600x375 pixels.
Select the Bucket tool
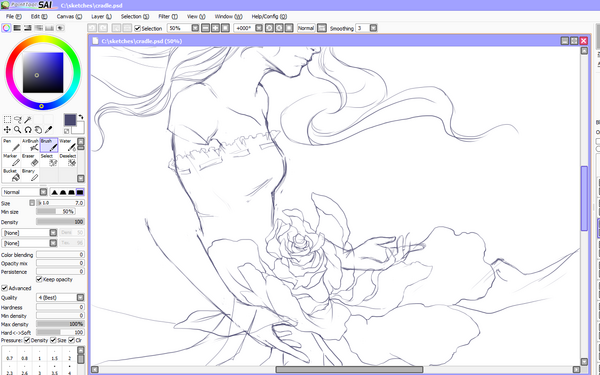point(11,175)
